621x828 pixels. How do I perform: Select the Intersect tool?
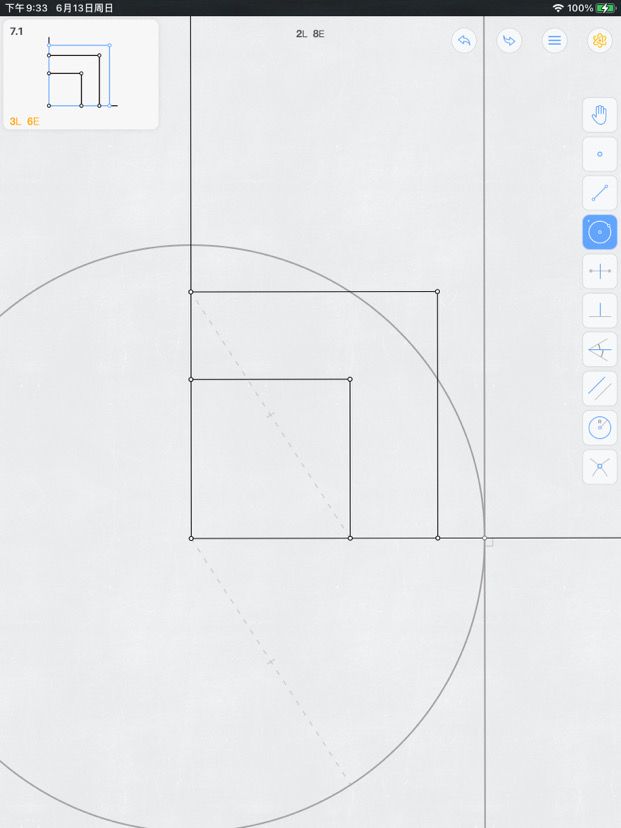click(599, 467)
